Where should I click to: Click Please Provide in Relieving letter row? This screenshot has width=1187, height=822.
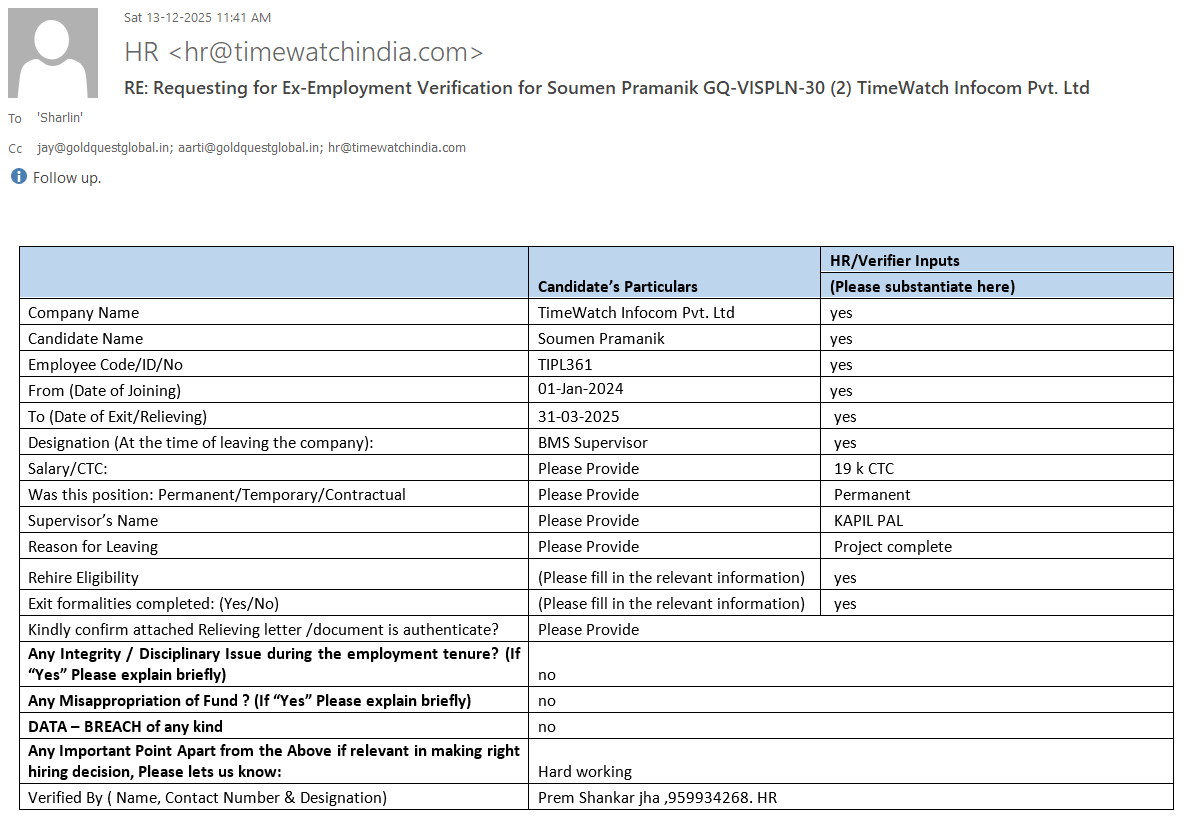pos(588,630)
